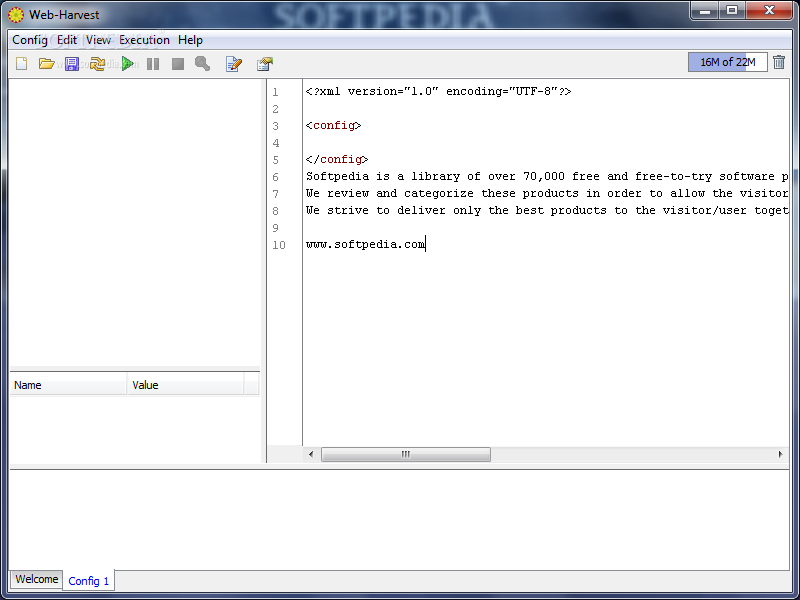The width and height of the screenshot is (800, 600).
Task: Click the editor scrollbar right arrow
Action: [780, 454]
